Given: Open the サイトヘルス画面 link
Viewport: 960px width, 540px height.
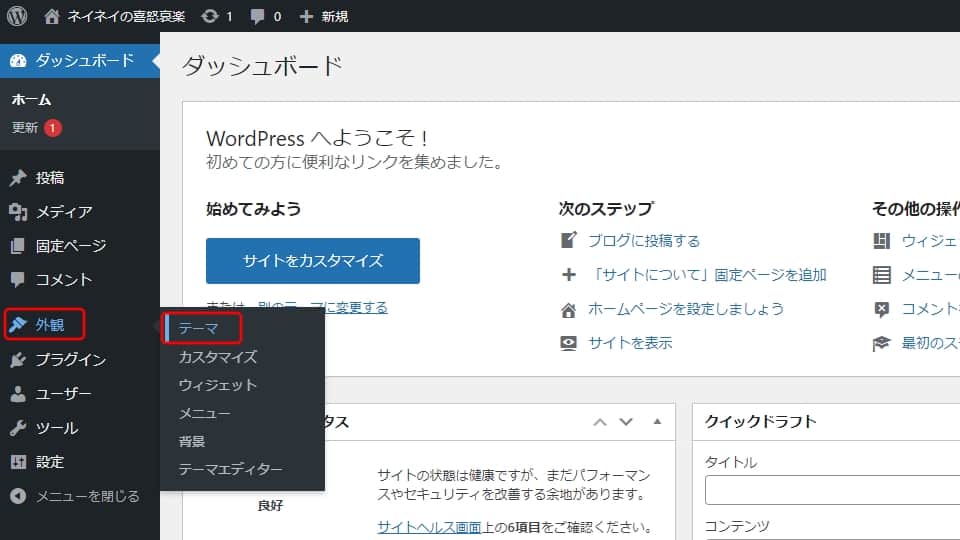Looking at the screenshot, I should coord(429,527).
